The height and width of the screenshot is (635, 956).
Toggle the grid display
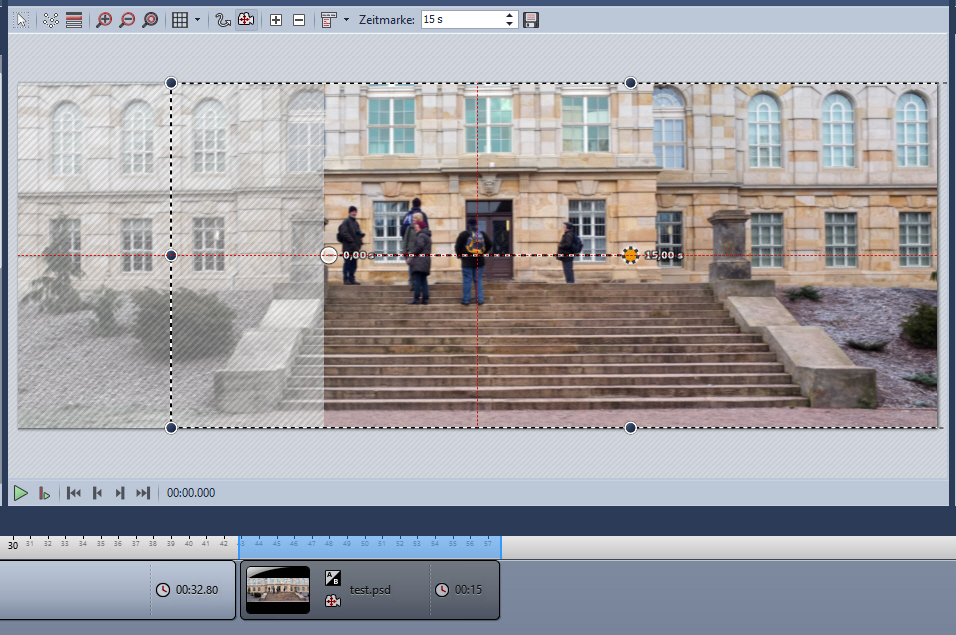[180, 20]
